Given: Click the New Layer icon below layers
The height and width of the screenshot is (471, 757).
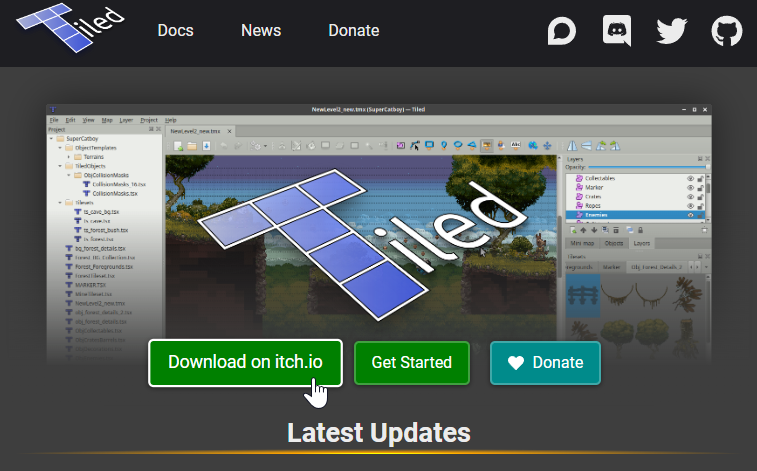Looking at the screenshot, I should (573, 230).
